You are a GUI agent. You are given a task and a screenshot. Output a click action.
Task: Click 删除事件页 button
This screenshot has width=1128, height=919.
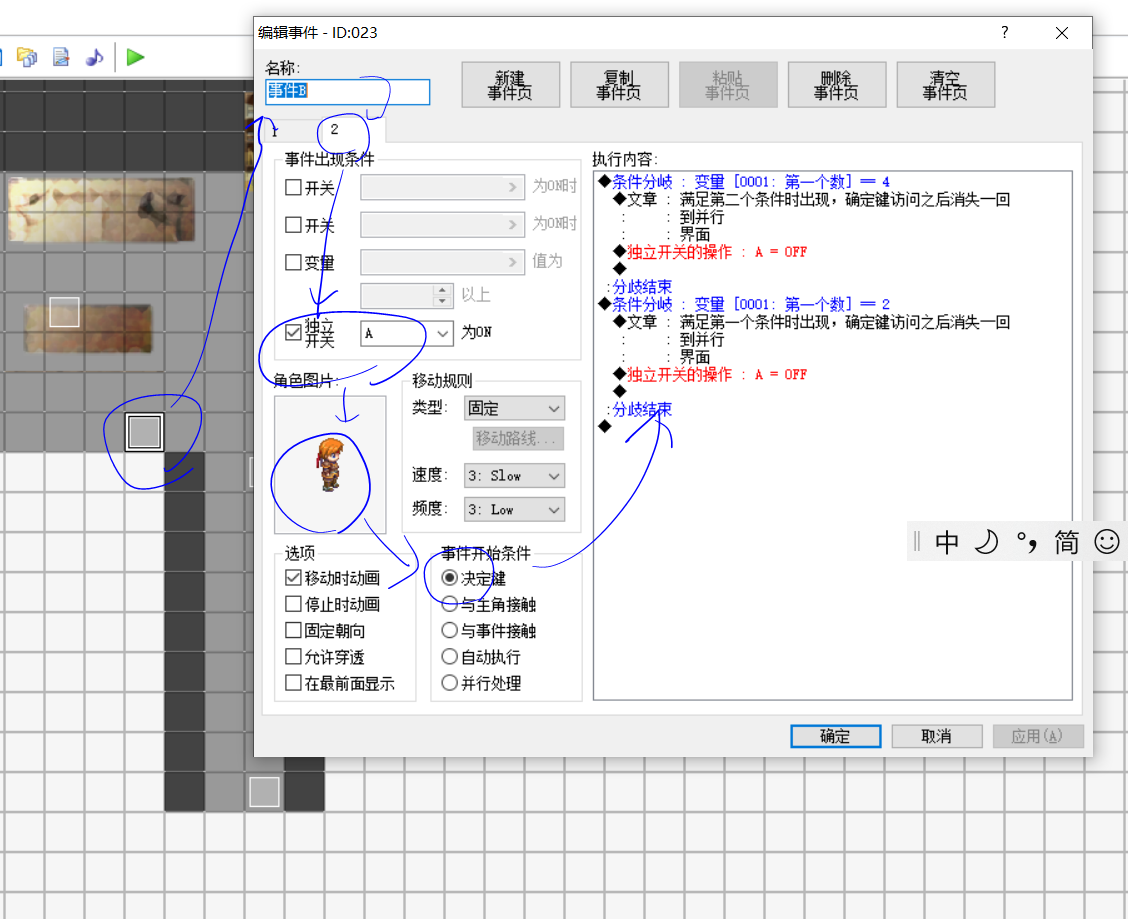pos(837,85)
